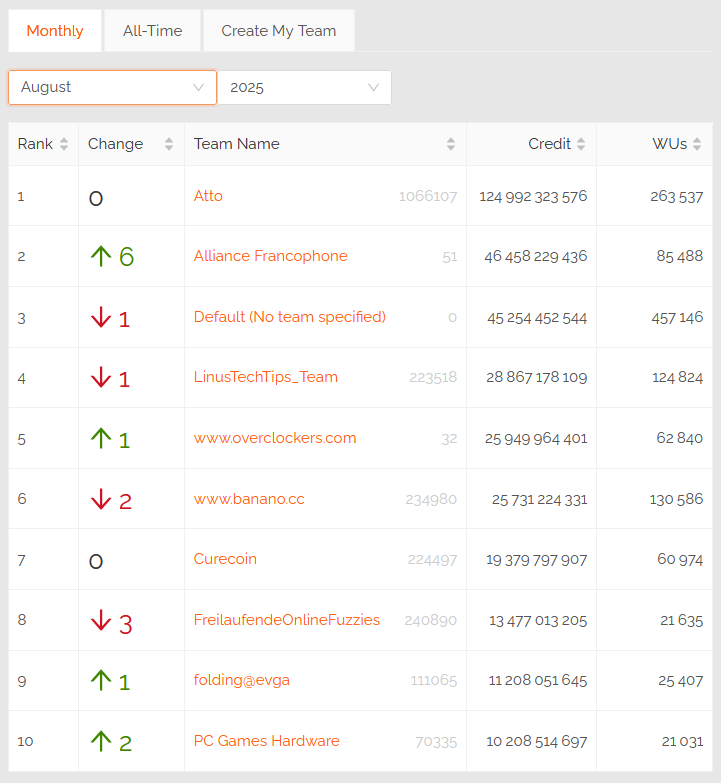Open Curecoin team details
This screenshot has width=721, height=783.
click(x=225, y=559)
